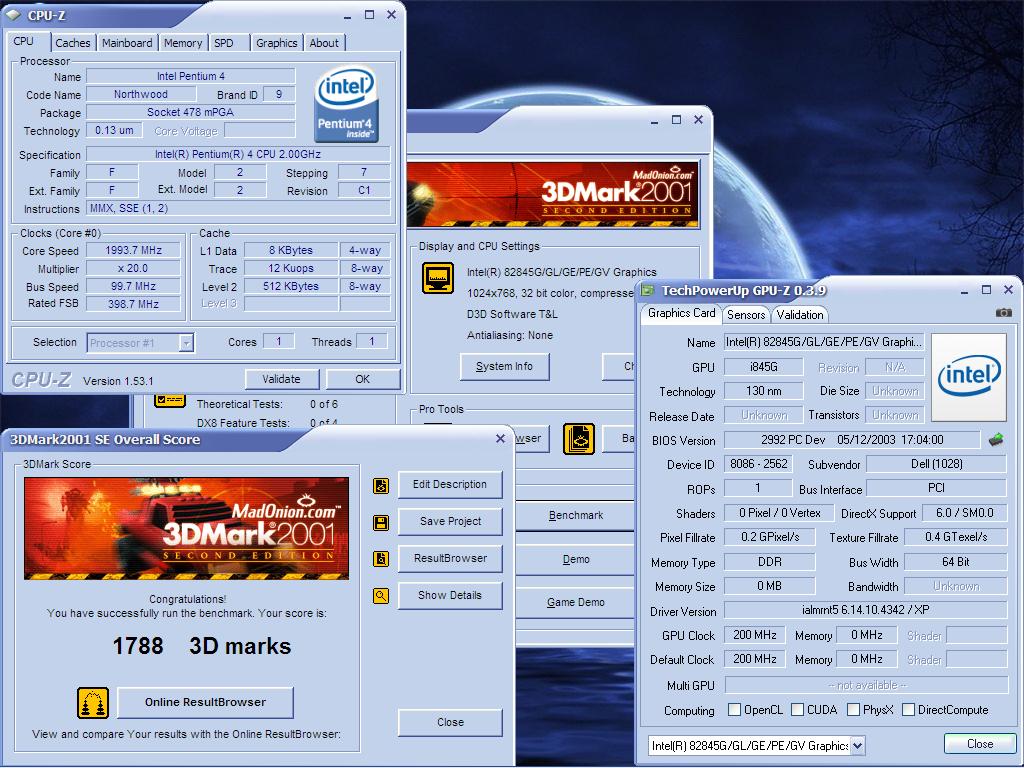Click the Benchmark button in 3DMark2001
The height and width of the screenshot is (768, 1024).
pos(575,515)
